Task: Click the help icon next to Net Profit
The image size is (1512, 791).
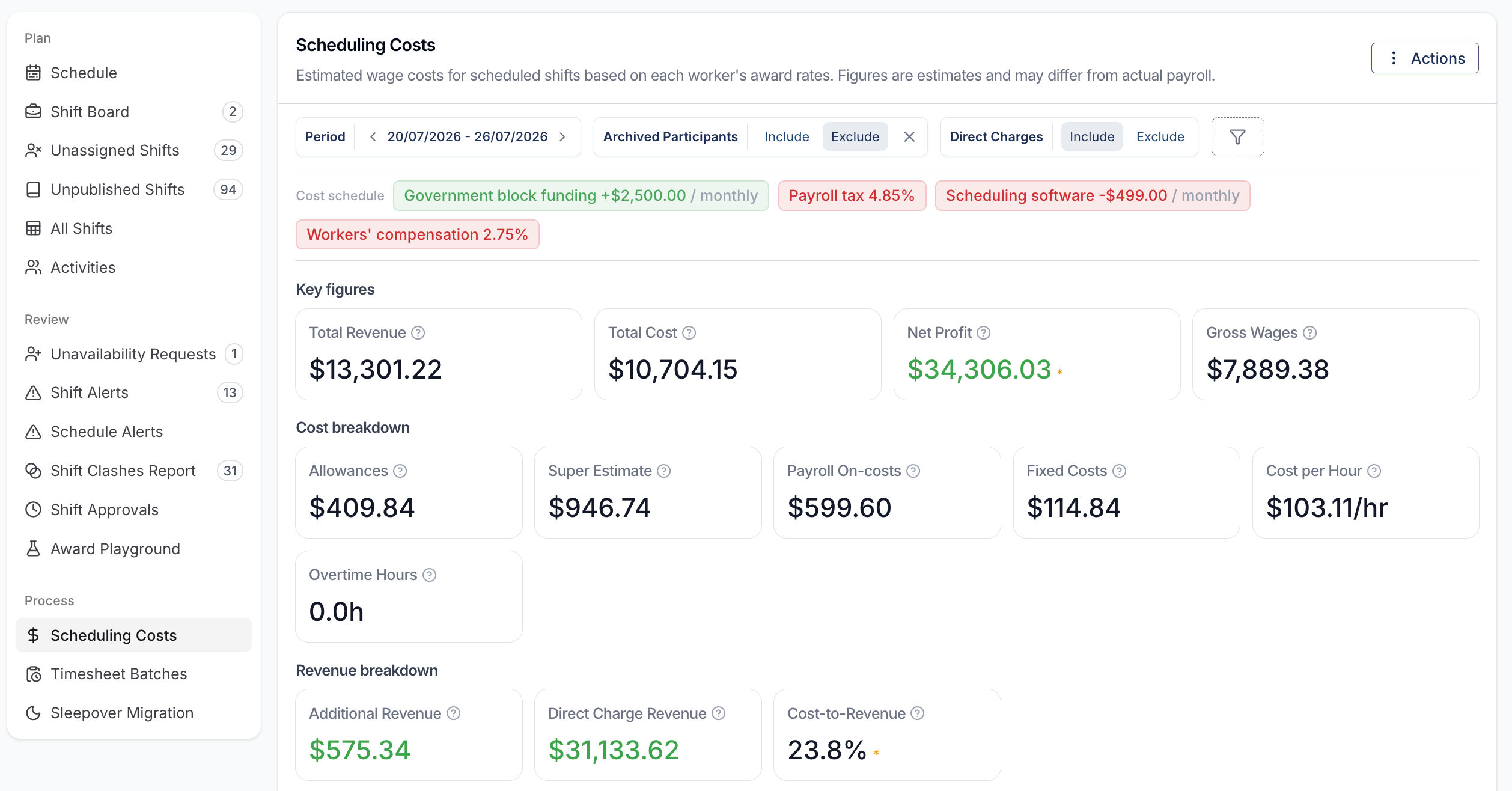Action: point(984,333)
